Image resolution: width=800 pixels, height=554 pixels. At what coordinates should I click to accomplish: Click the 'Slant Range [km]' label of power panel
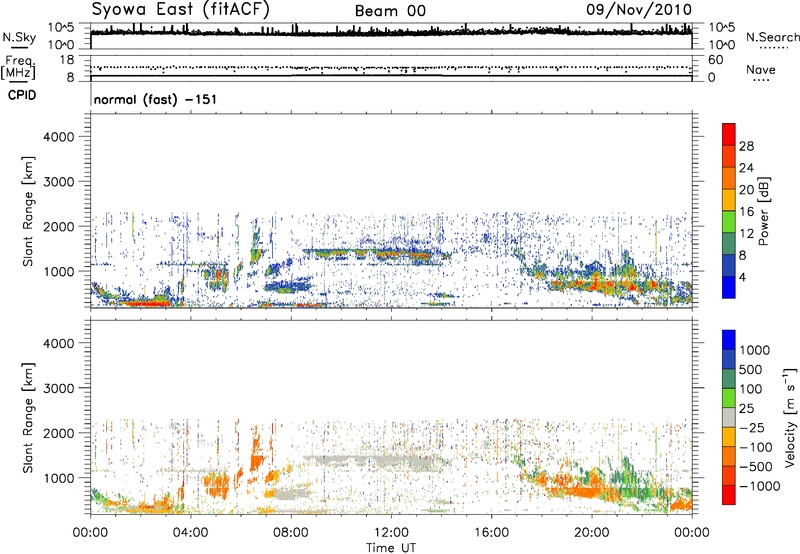coord(28,211)
